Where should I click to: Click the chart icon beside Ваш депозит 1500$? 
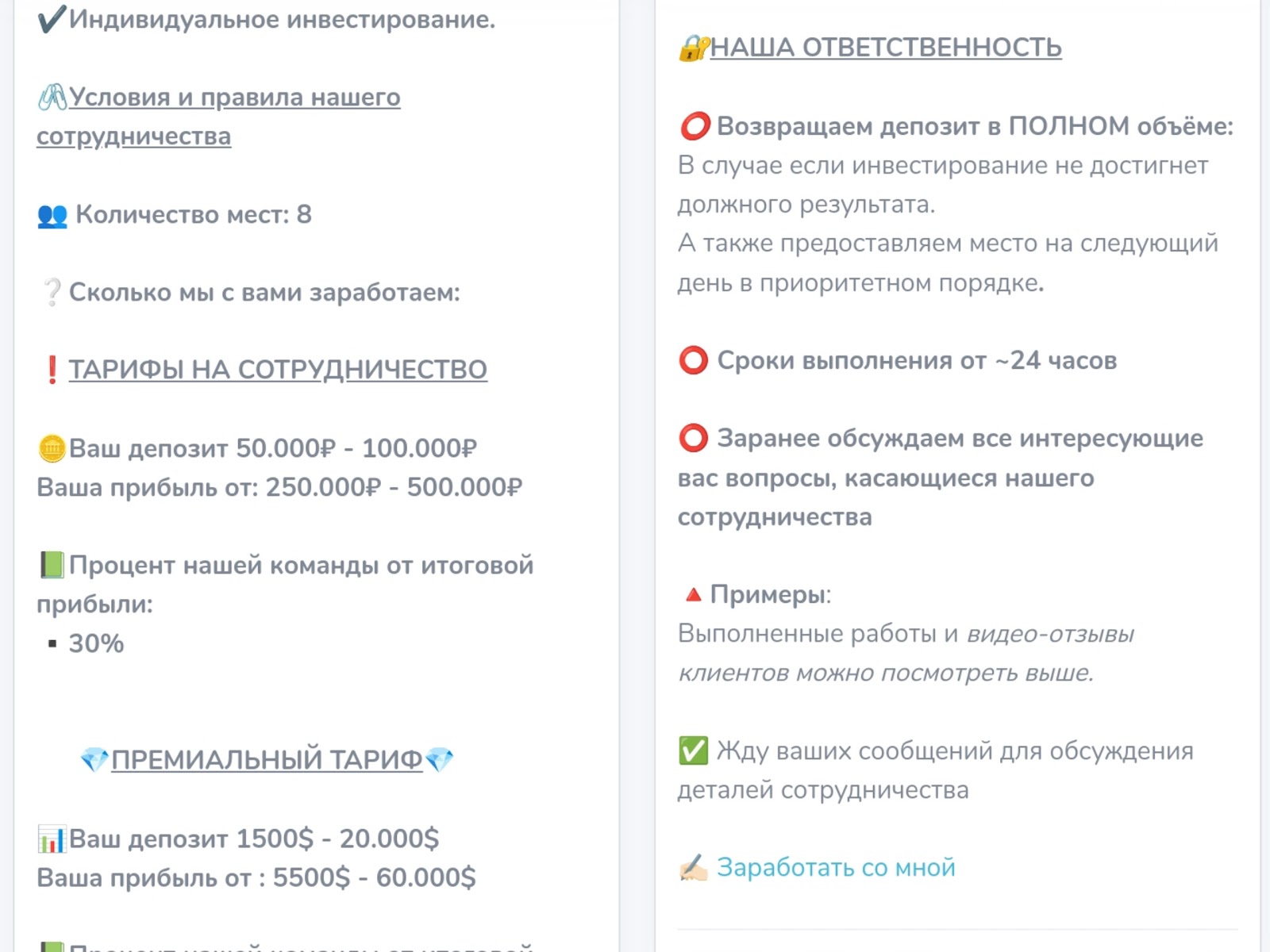point(52,839)
